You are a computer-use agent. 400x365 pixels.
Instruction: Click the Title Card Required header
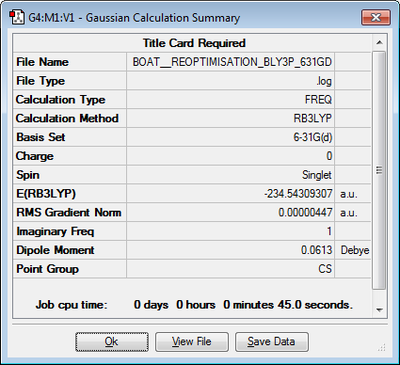click(x=194, y=43)
